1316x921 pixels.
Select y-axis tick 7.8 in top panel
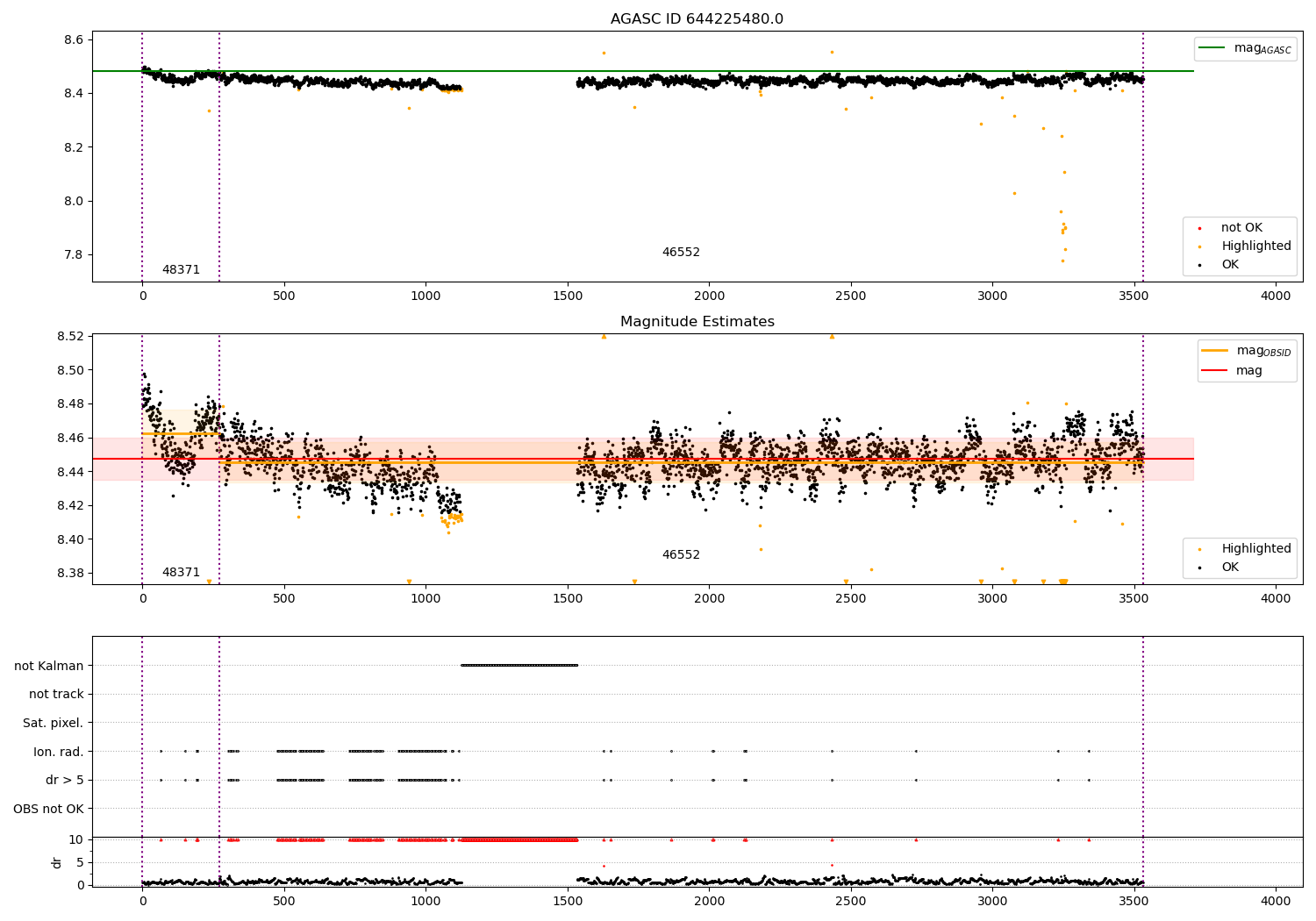tap(74, 255)
